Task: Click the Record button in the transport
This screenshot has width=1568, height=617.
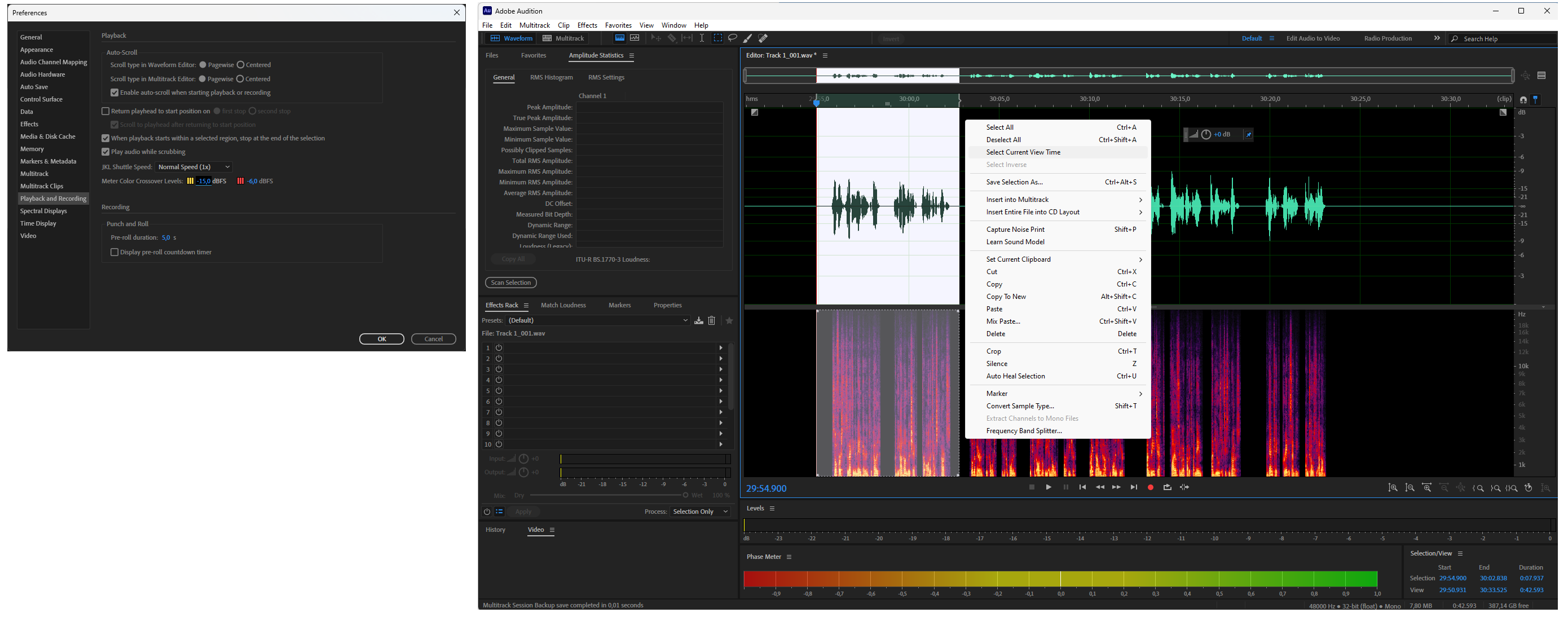Action: [1150, 487]
